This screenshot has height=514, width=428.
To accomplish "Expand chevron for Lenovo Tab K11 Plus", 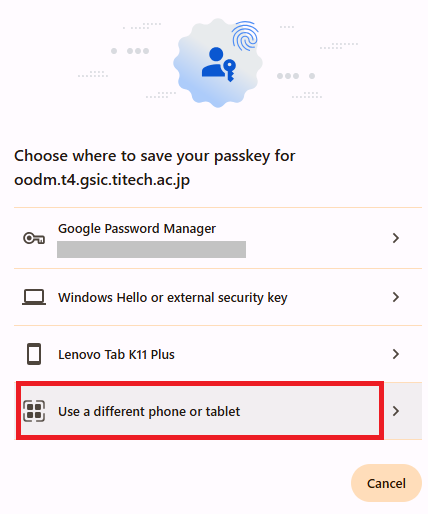I will coord(396,354).
